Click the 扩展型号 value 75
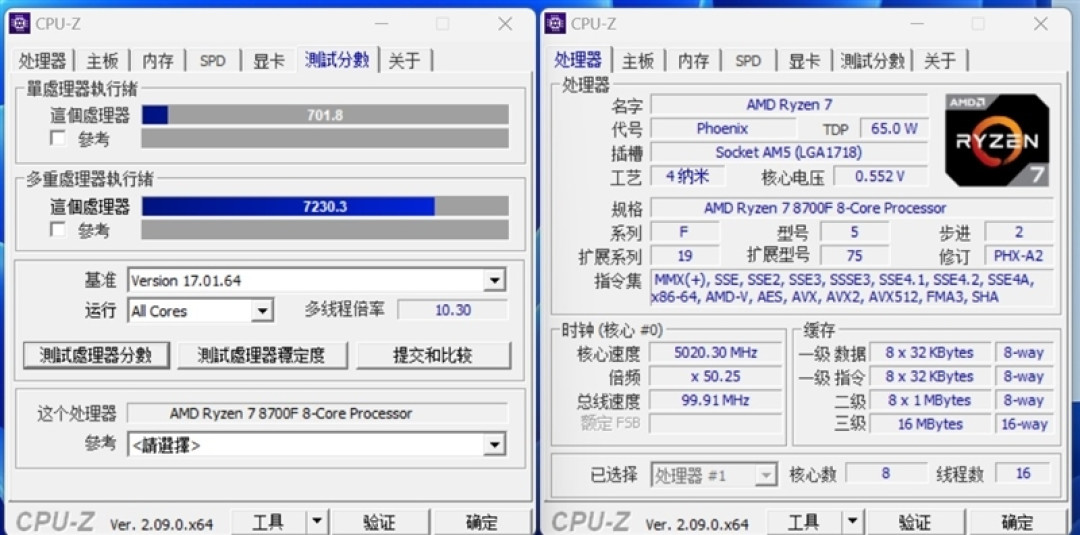Screen dimensions: 1080x535 click(x=854, y=255)
